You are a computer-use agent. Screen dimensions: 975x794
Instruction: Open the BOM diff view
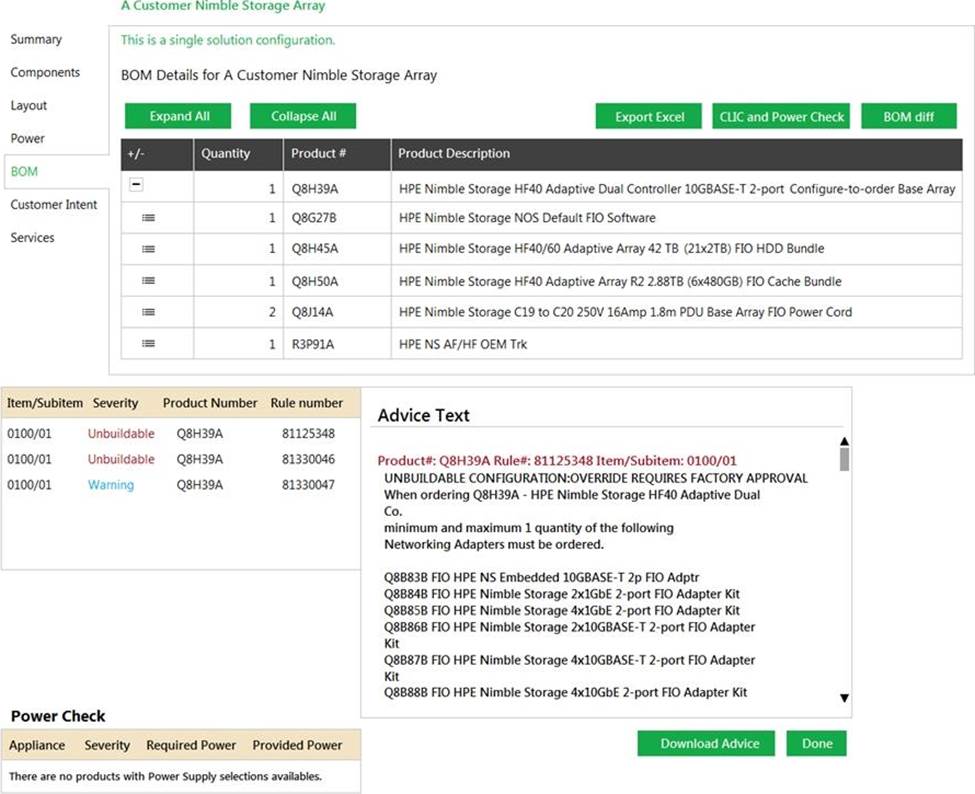[908, 117]
